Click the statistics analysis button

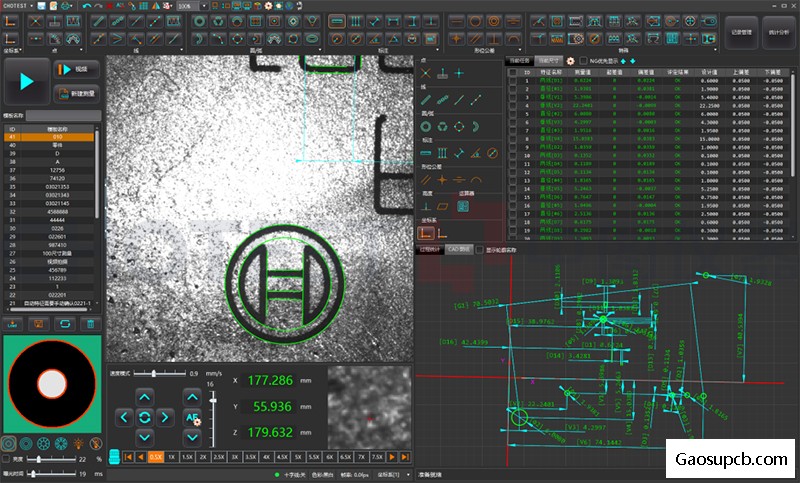tap(779, 32)
